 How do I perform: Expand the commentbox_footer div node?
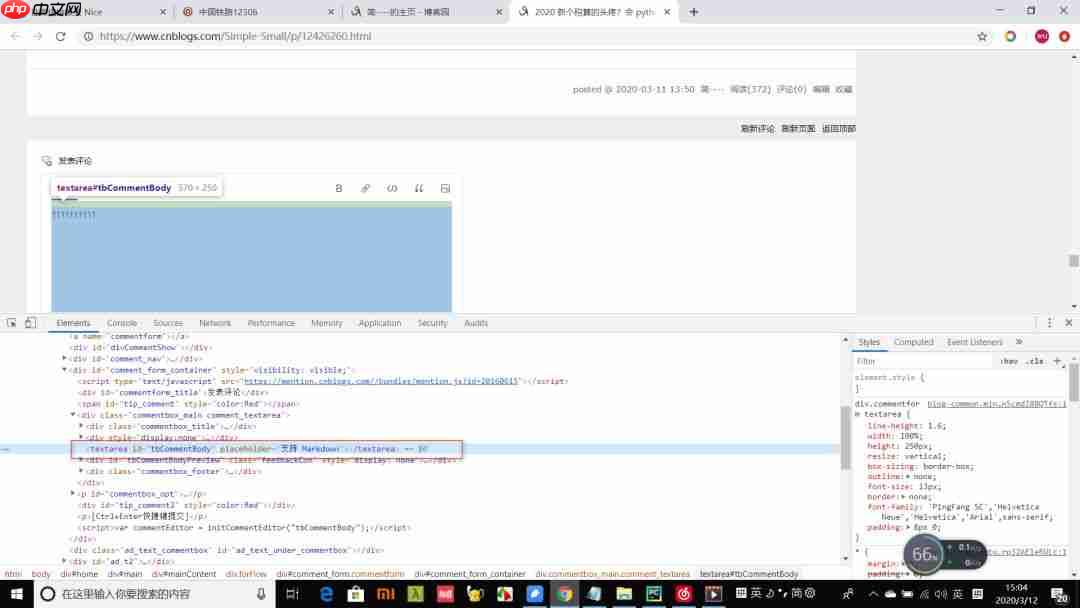point(81,471)
